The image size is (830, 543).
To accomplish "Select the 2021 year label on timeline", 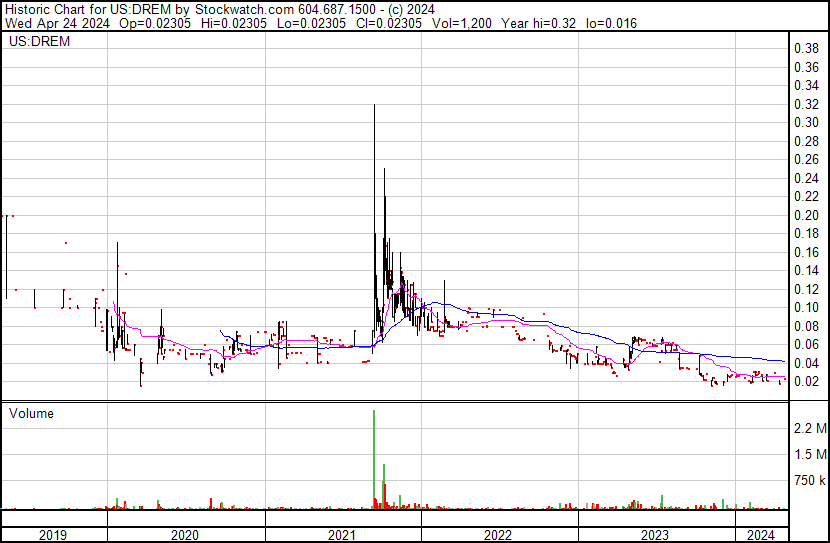I will coord(343,535).
